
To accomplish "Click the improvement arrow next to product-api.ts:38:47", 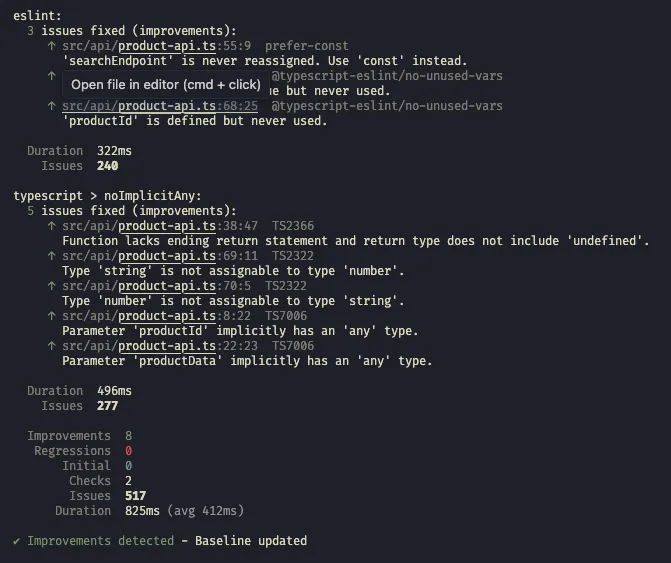I will click(x=51, y=226).
